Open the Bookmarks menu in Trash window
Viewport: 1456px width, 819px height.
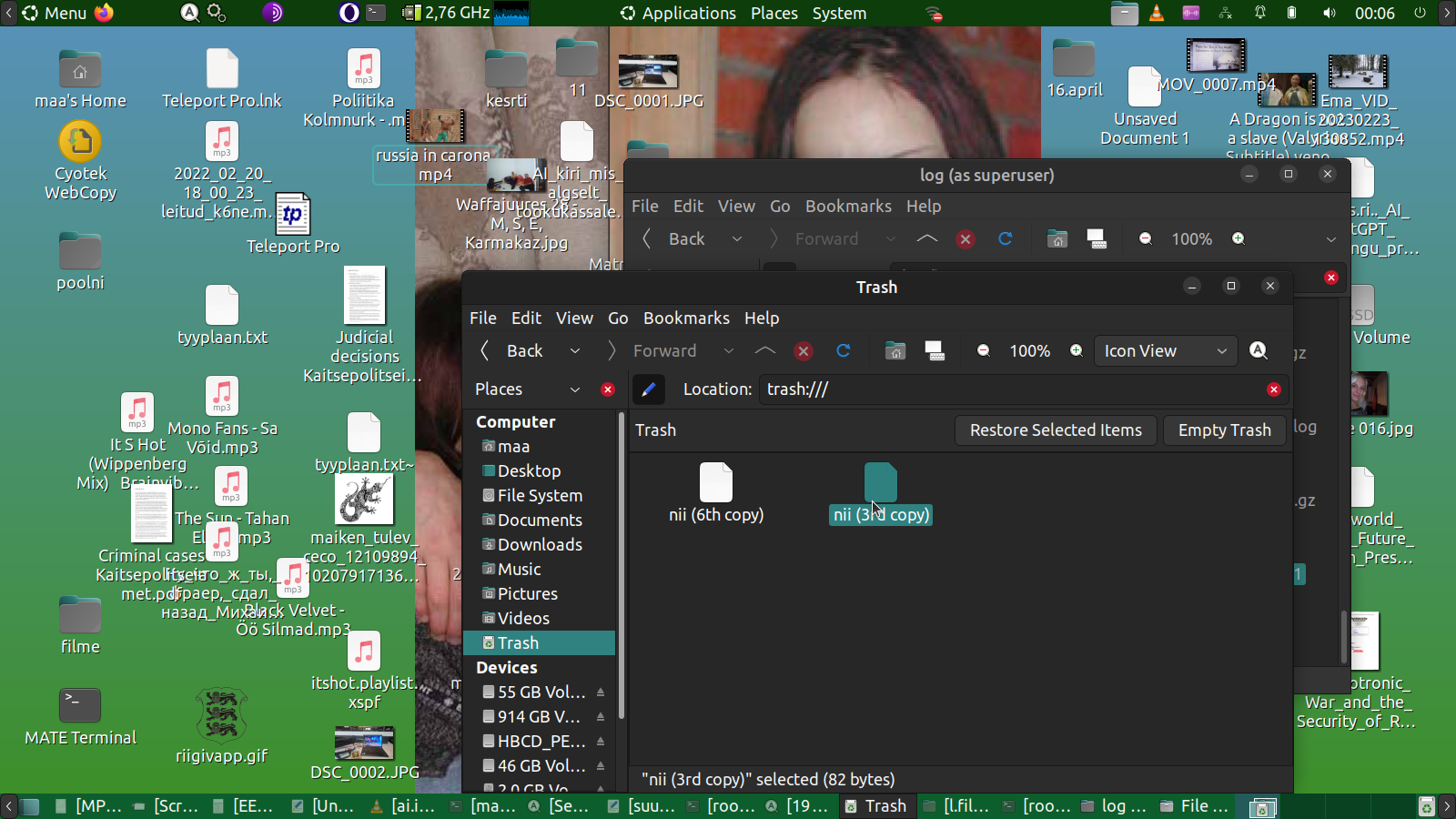686,318
